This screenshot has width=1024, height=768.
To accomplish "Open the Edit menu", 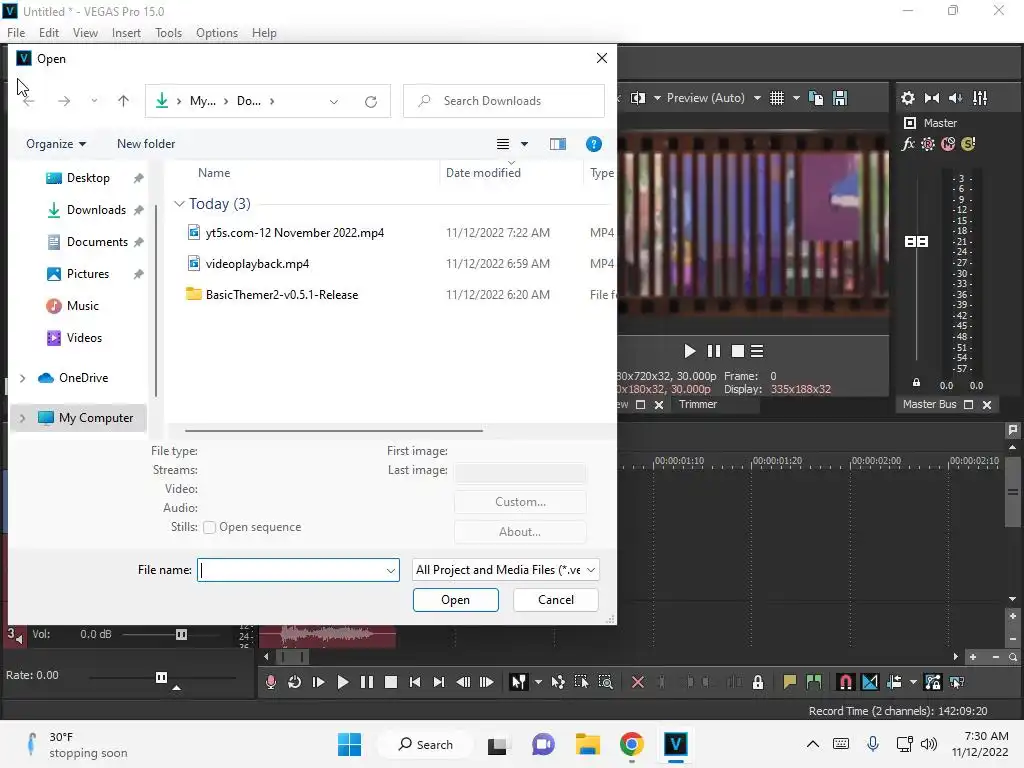I will [49, 33].
